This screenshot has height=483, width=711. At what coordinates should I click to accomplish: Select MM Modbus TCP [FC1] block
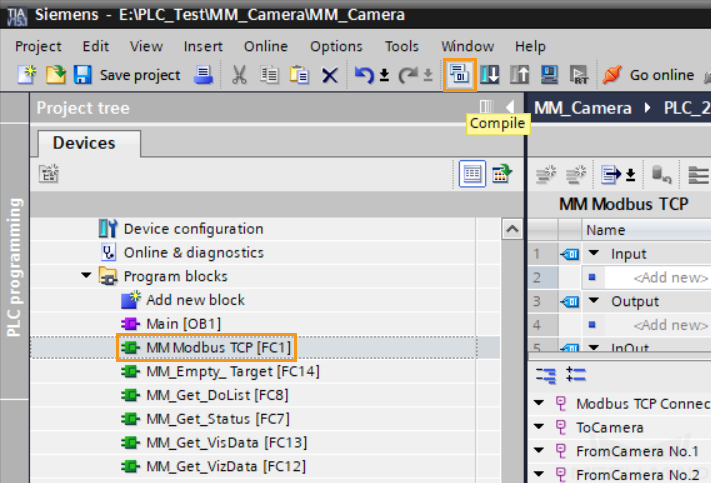coord(206,348)
